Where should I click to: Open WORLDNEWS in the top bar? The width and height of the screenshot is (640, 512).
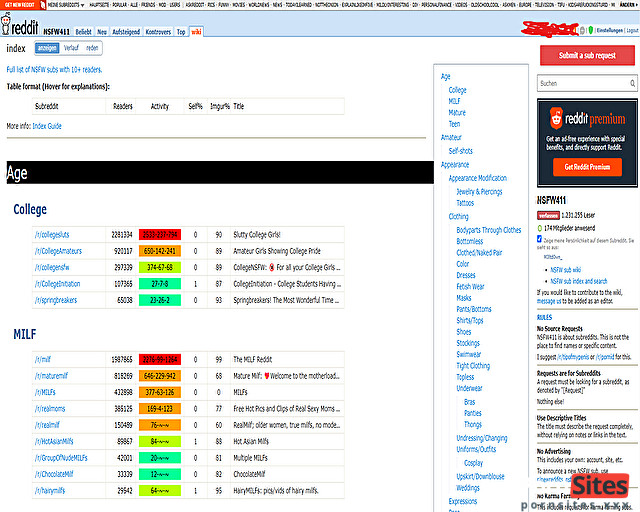(259, 5)
